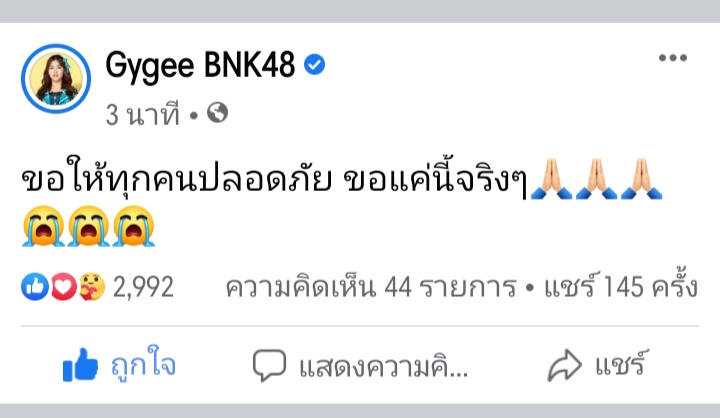Click the care hug reaction icon
Viewport: 720px width, 418px height.
tap(91, 287)
